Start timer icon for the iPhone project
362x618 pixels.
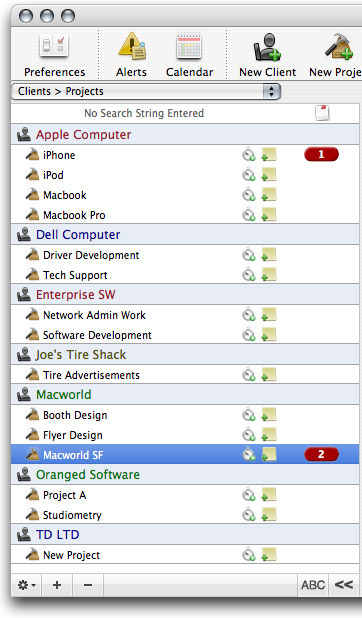248,154
